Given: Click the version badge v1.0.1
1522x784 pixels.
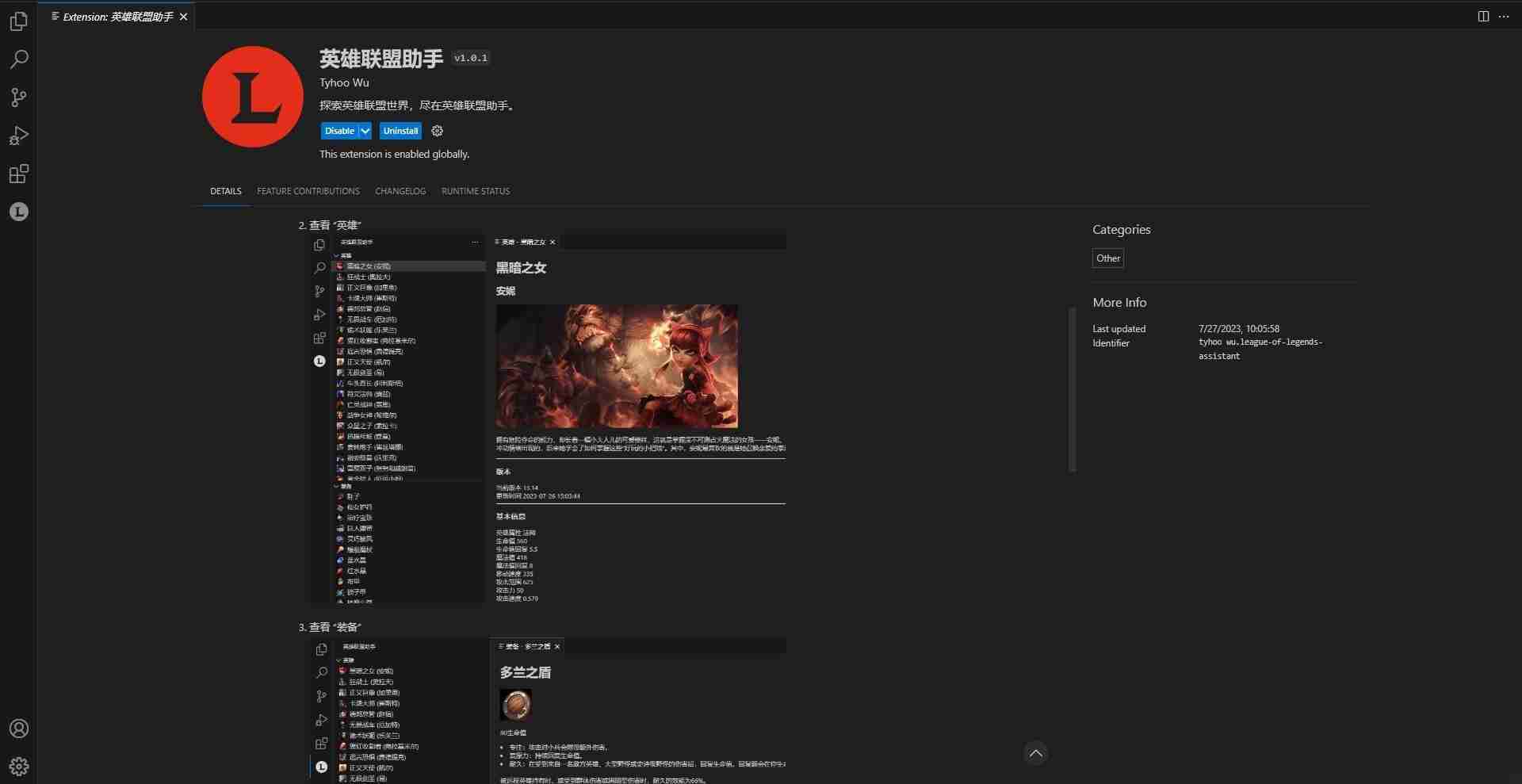Looking at the screenshot, I should (x=471, y=58).
